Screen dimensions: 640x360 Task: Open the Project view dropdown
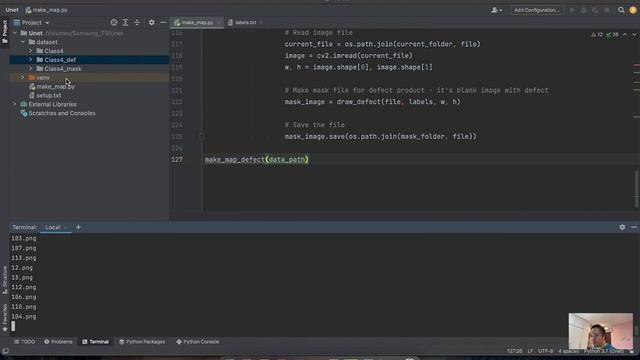pos(31,22)
